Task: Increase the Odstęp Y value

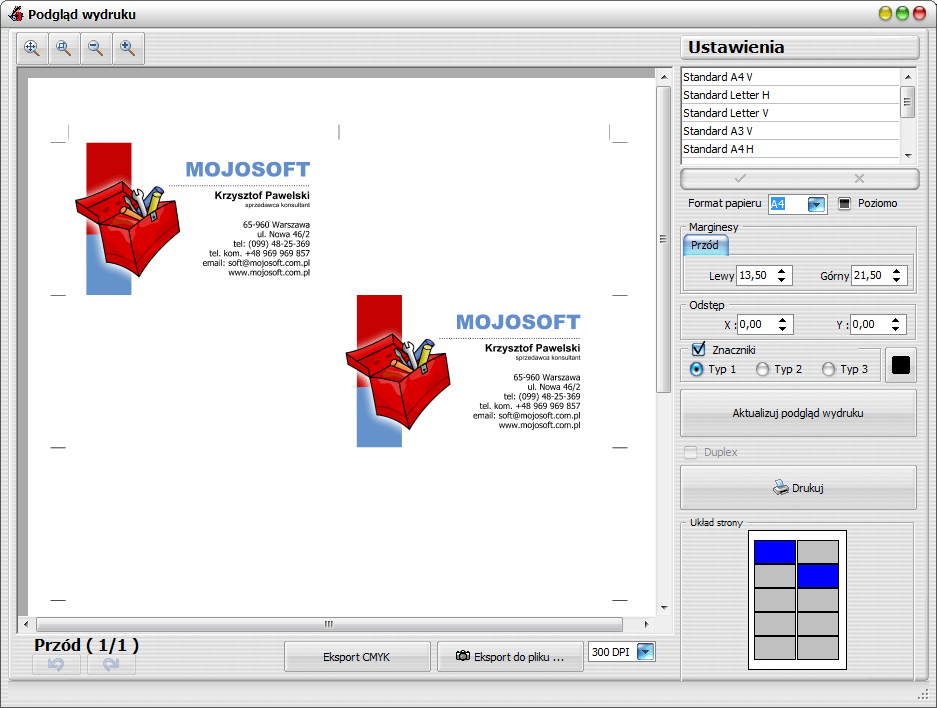Action: (895, 320)
